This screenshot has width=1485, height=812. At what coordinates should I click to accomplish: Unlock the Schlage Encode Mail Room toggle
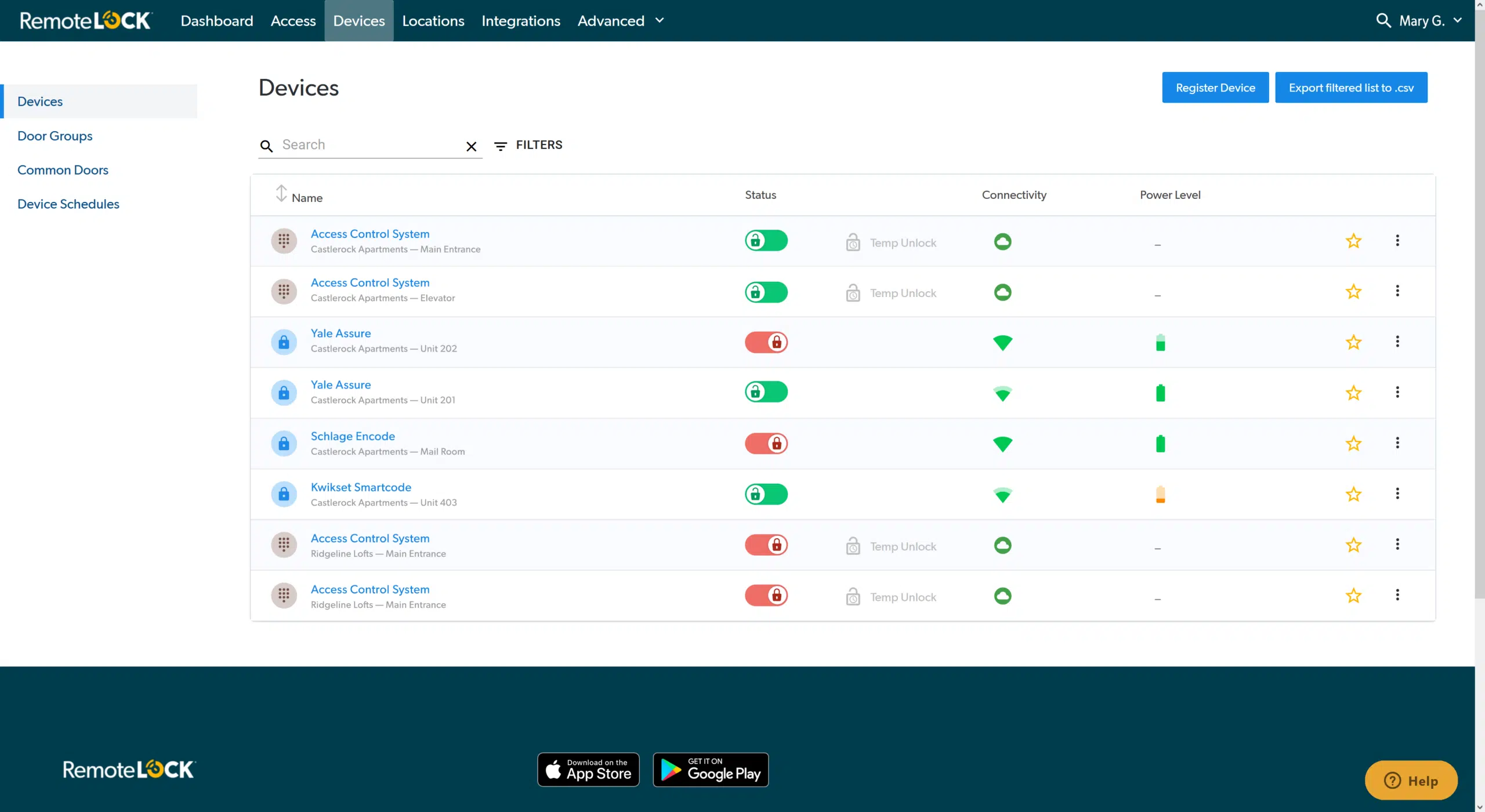point(766,444)
